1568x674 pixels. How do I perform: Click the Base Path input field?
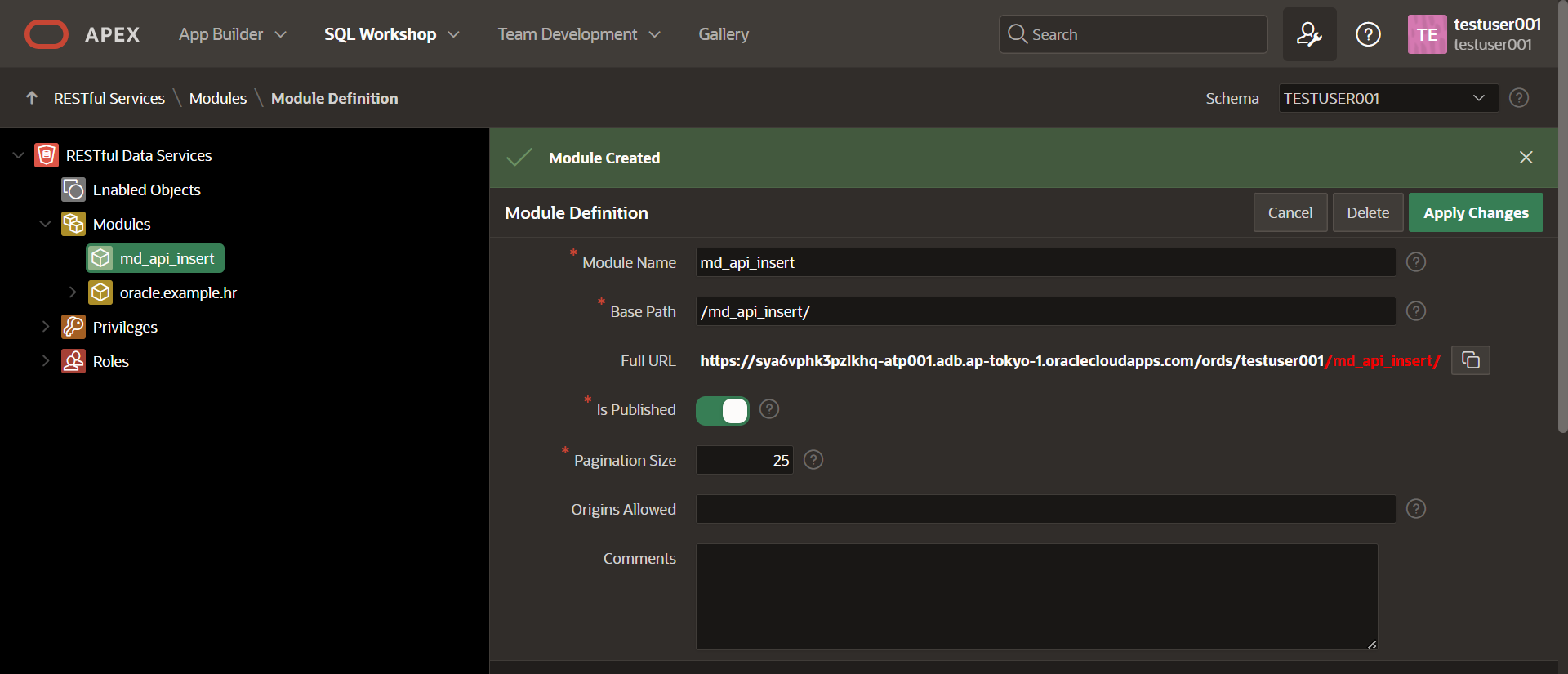1045,311
